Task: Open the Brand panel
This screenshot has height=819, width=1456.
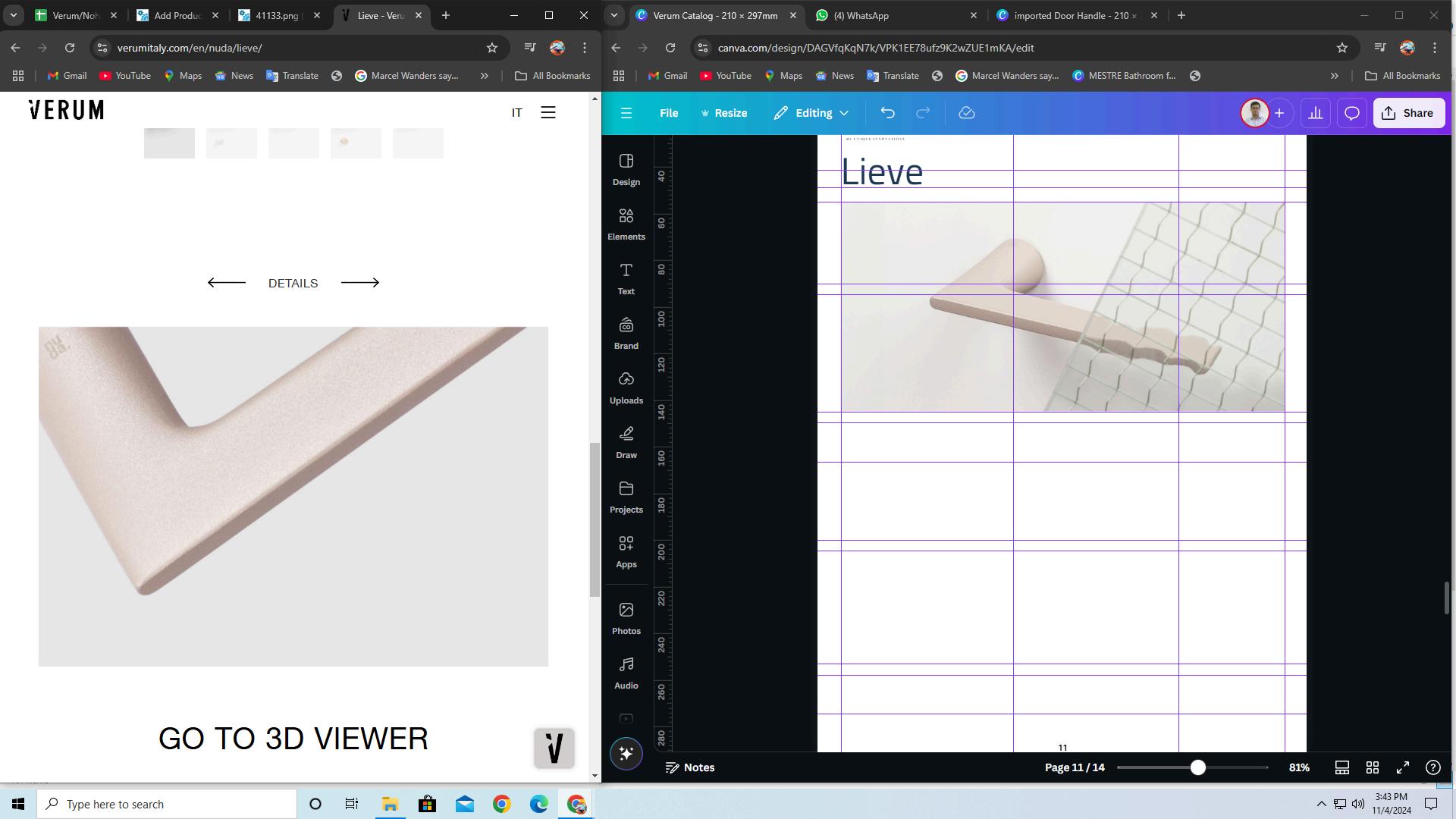Action: (626, 333)
